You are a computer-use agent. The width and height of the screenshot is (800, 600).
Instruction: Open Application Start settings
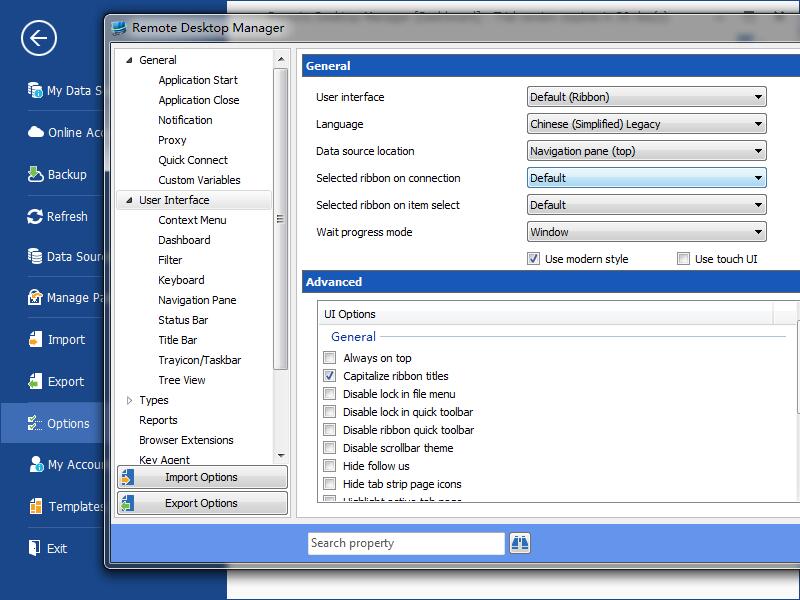click(x=198, y=80)
